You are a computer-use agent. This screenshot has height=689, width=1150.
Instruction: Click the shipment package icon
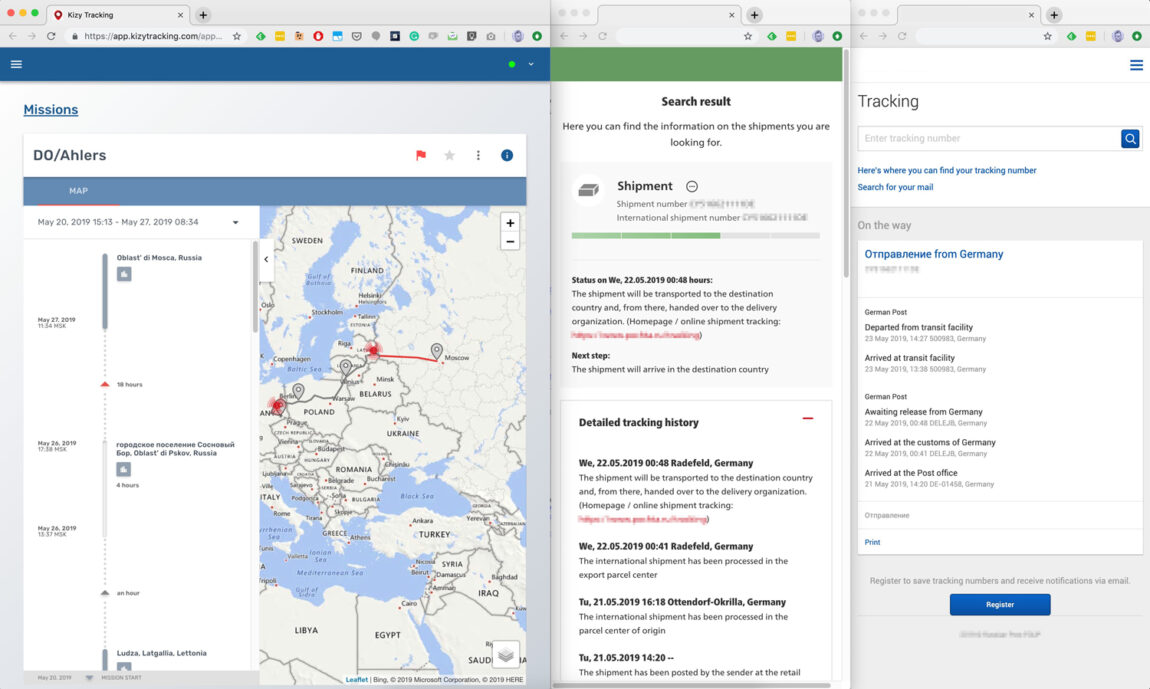pyautogui.click(x=588, y=190)
